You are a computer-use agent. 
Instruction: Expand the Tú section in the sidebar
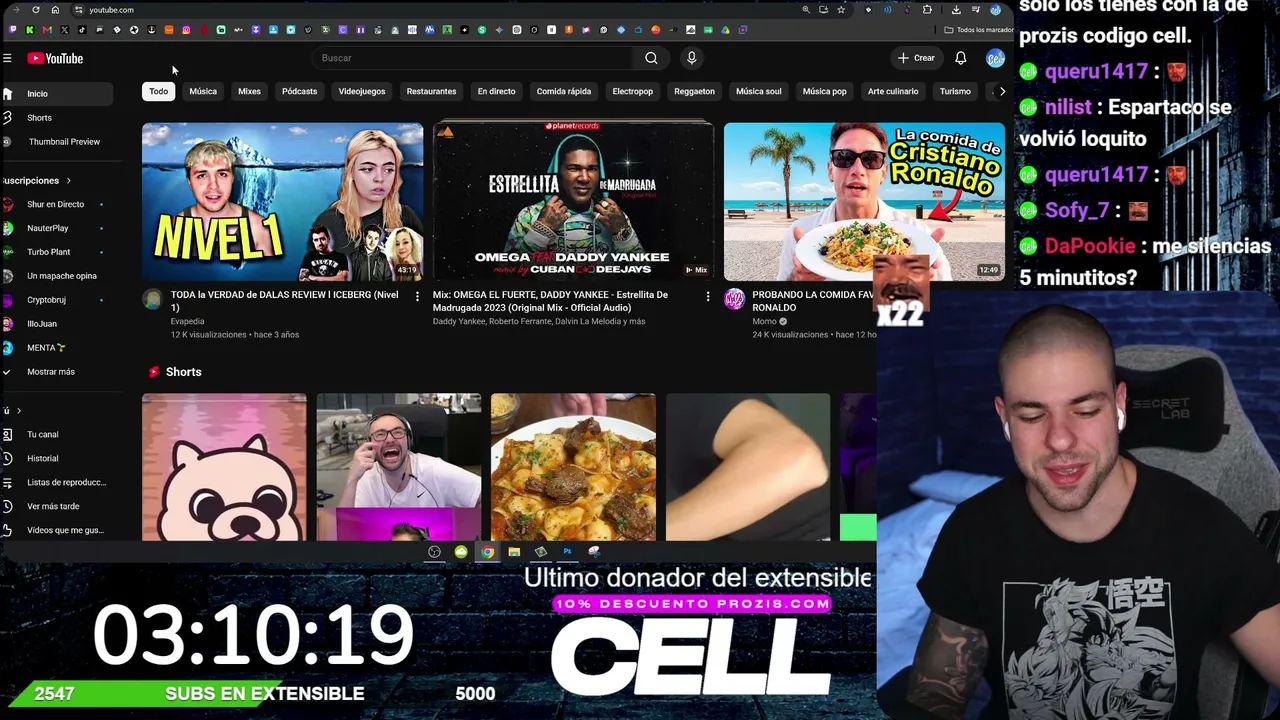point(11,411)
